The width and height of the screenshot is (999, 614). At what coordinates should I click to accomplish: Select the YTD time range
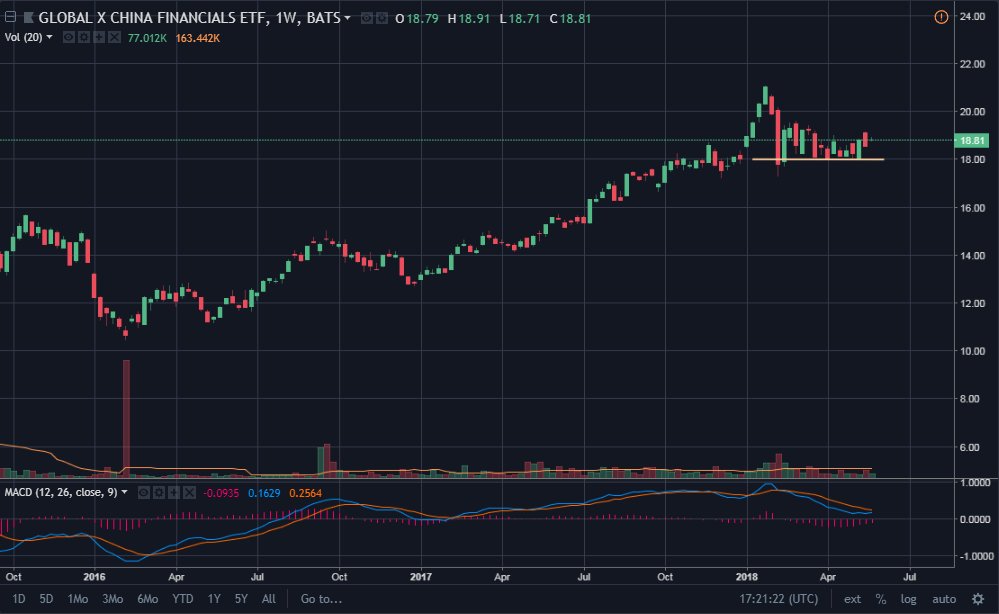(183, 599)
